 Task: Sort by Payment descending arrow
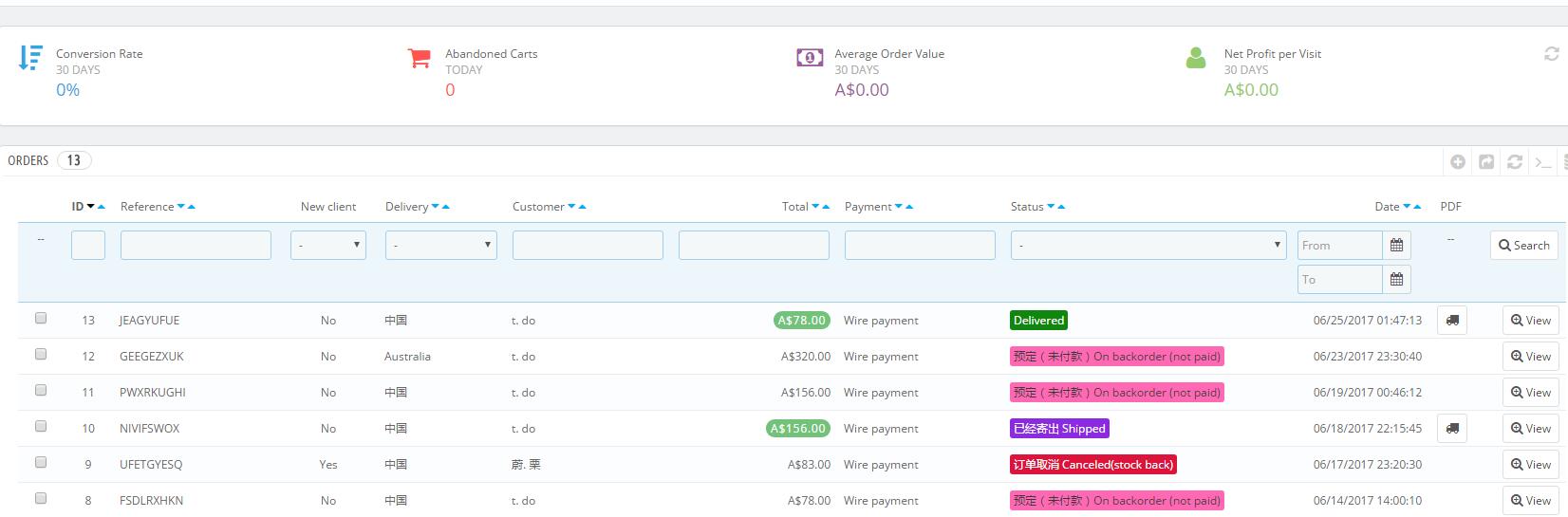tap(899, 207)
